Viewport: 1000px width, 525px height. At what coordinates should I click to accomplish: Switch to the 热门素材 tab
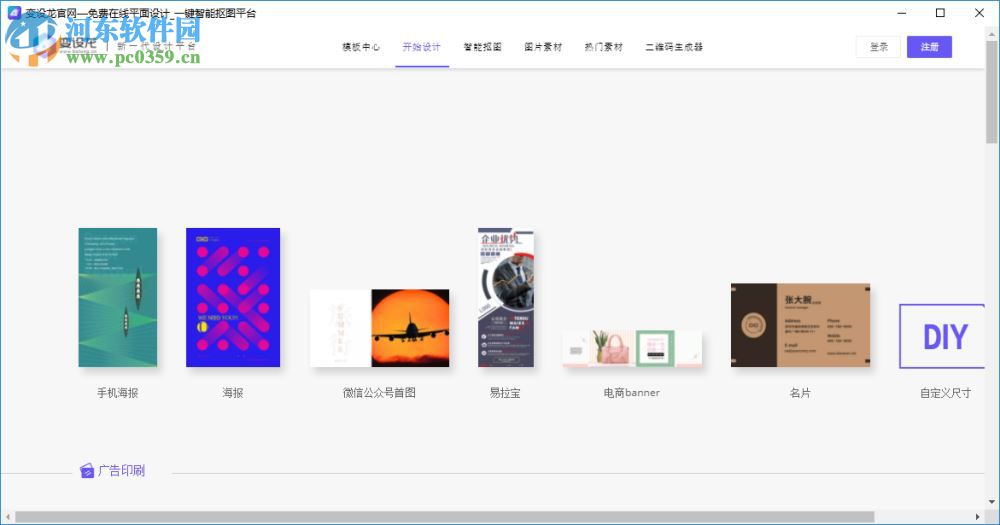(x=604, y=47)
